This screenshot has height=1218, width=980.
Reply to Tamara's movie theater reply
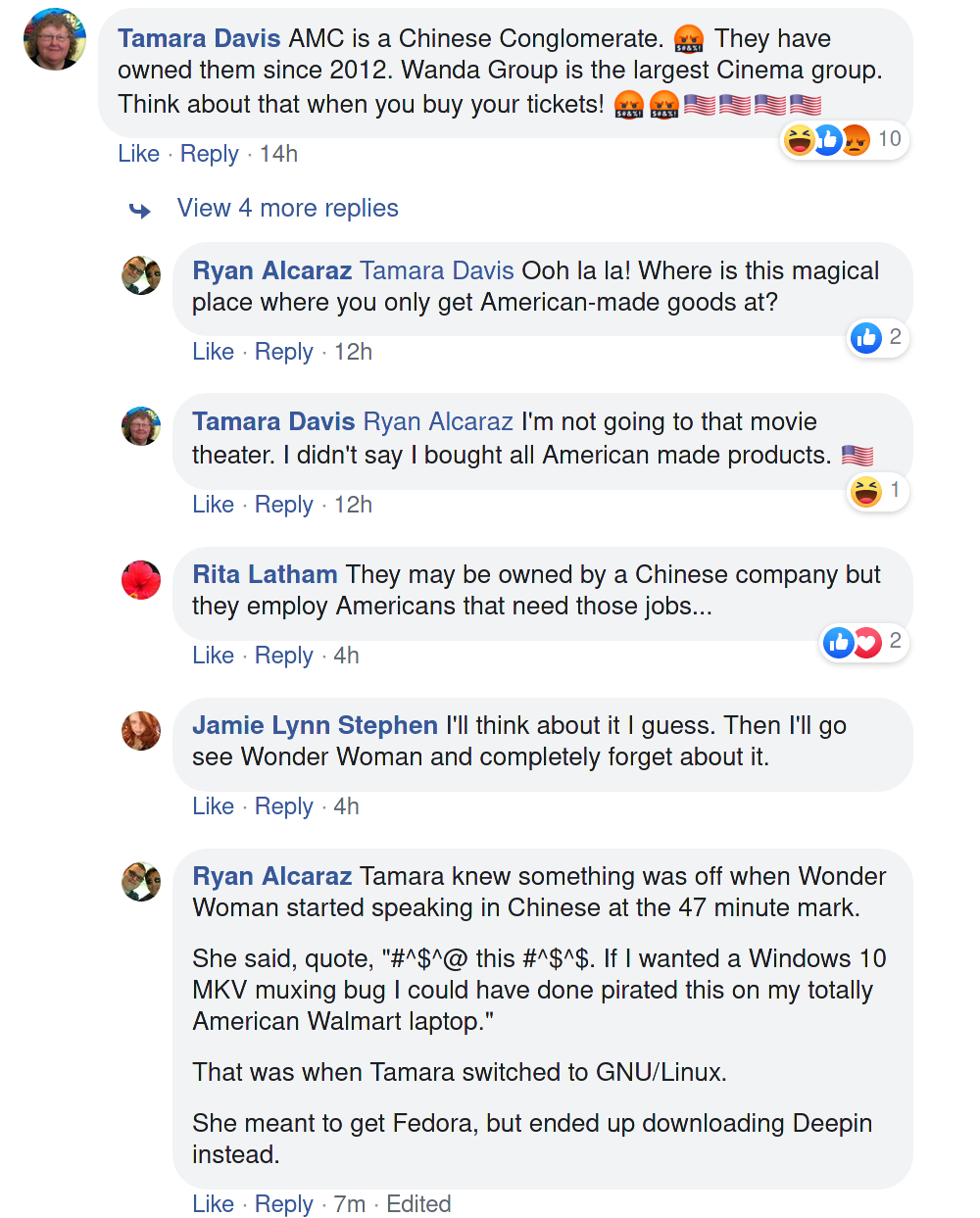coord(283,505)
